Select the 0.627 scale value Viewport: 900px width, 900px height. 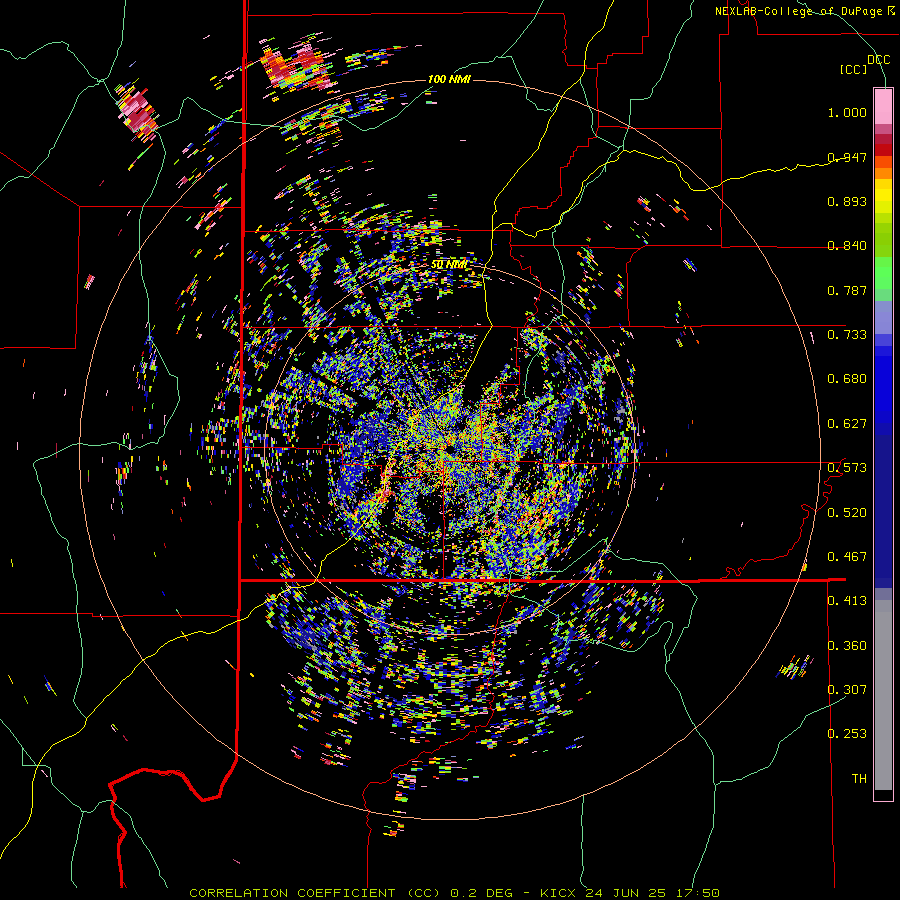click(847, 424)
